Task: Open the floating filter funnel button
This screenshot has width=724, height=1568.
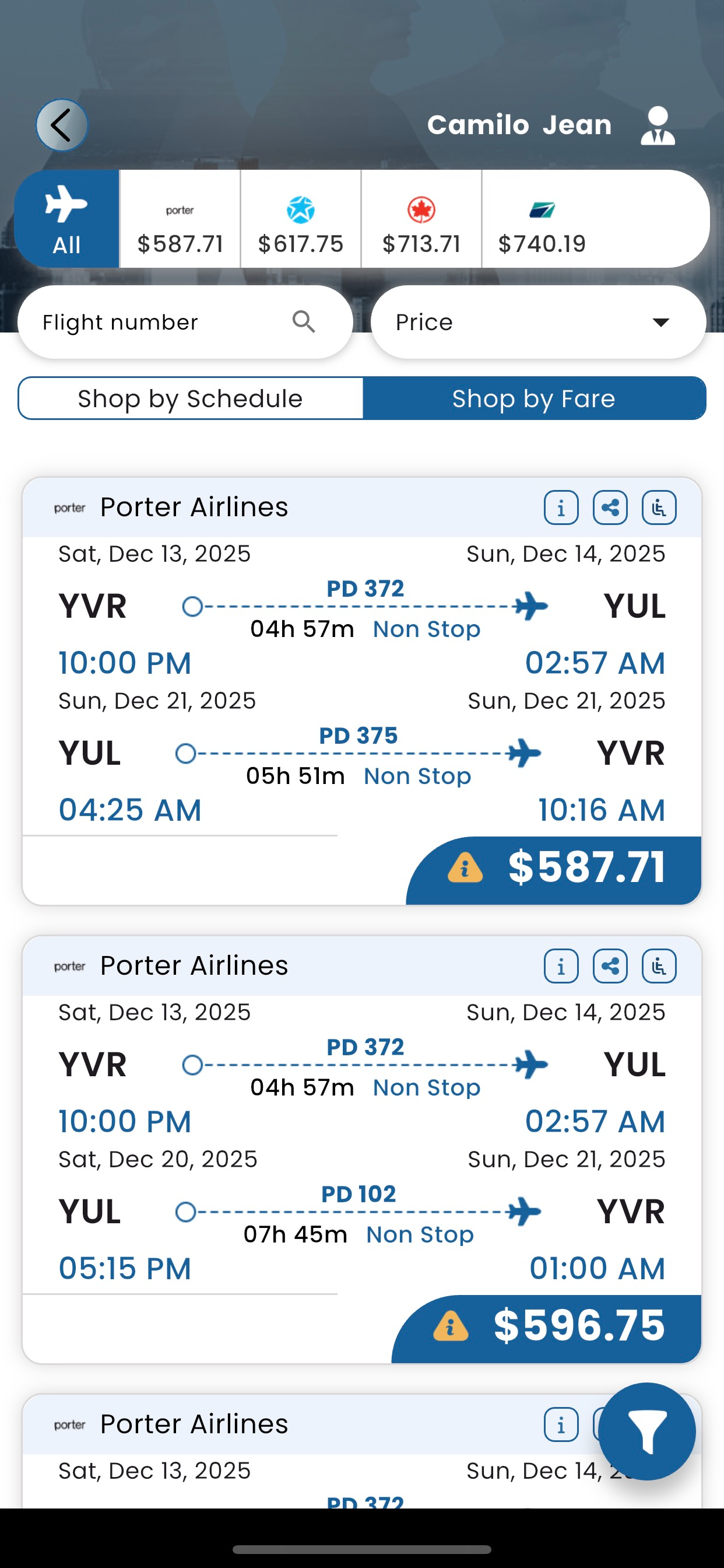Action: (646, 1431)
